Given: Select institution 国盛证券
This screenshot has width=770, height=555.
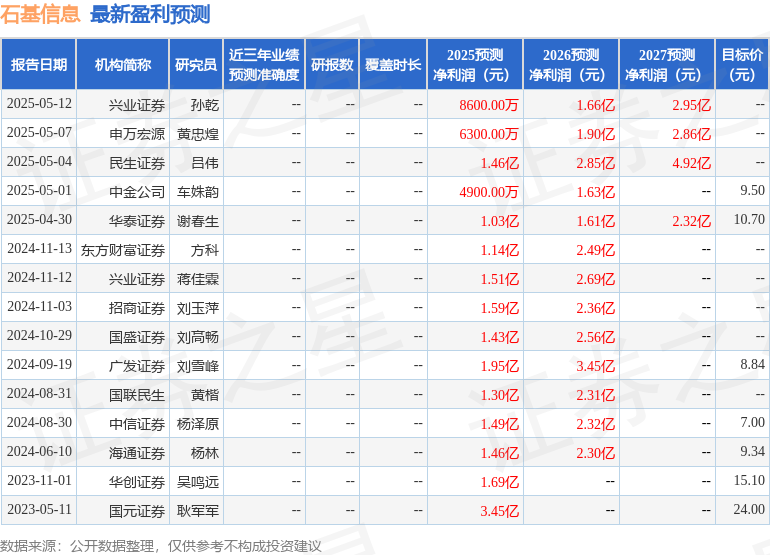Looking at the screenshot, I should coord(137,336).
